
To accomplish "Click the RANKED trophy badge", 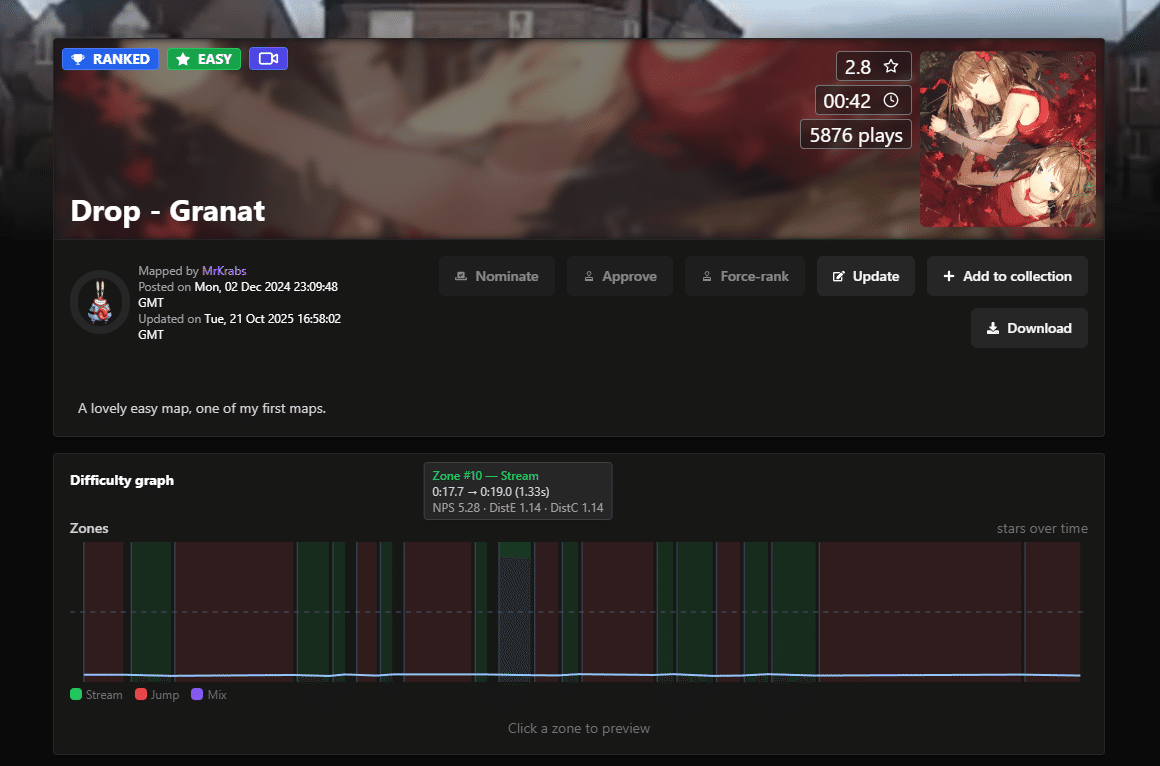I will 110,59.
